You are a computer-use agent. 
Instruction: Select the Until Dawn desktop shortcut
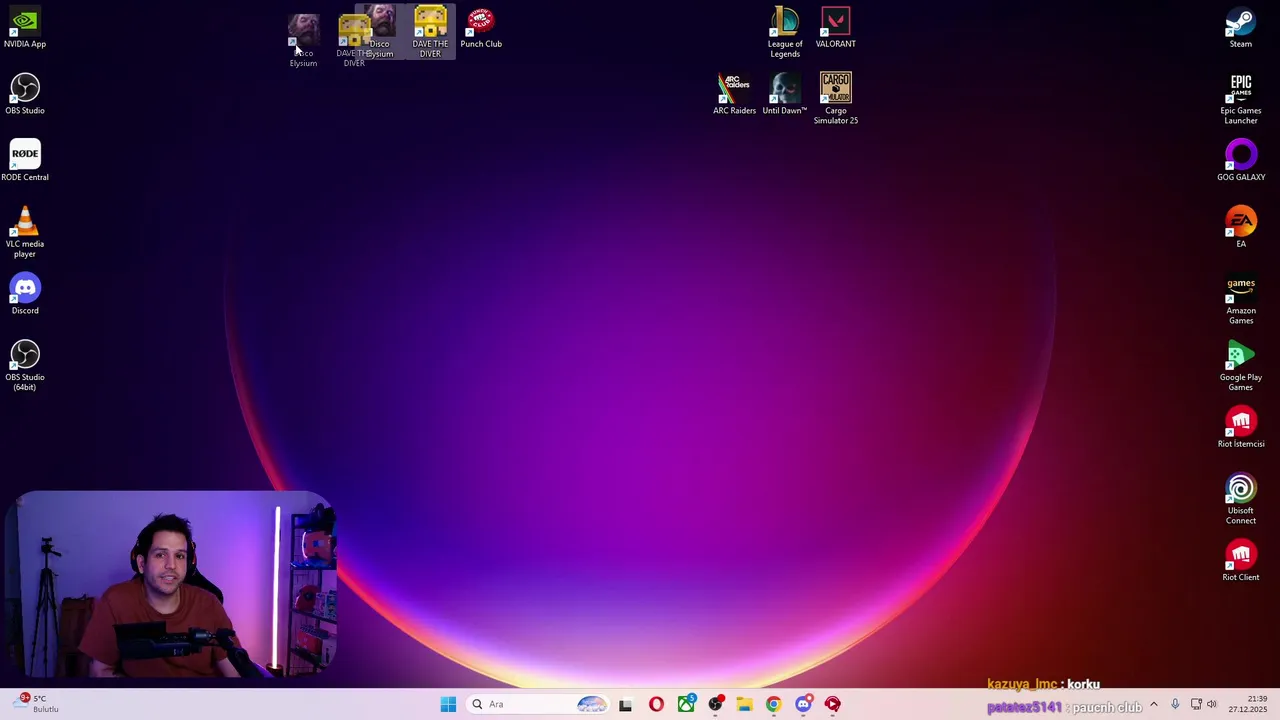(785, 94)
